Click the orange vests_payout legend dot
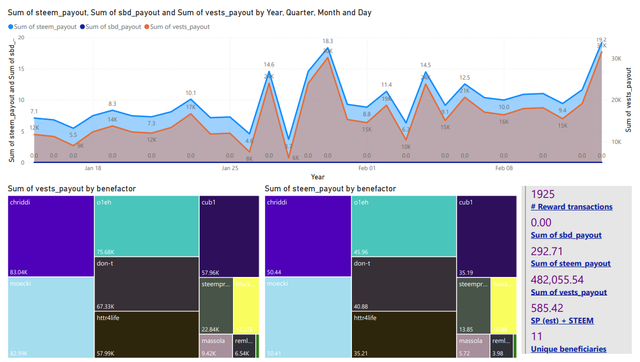Viewport: 640px width, 362px height. click(147, 27)
